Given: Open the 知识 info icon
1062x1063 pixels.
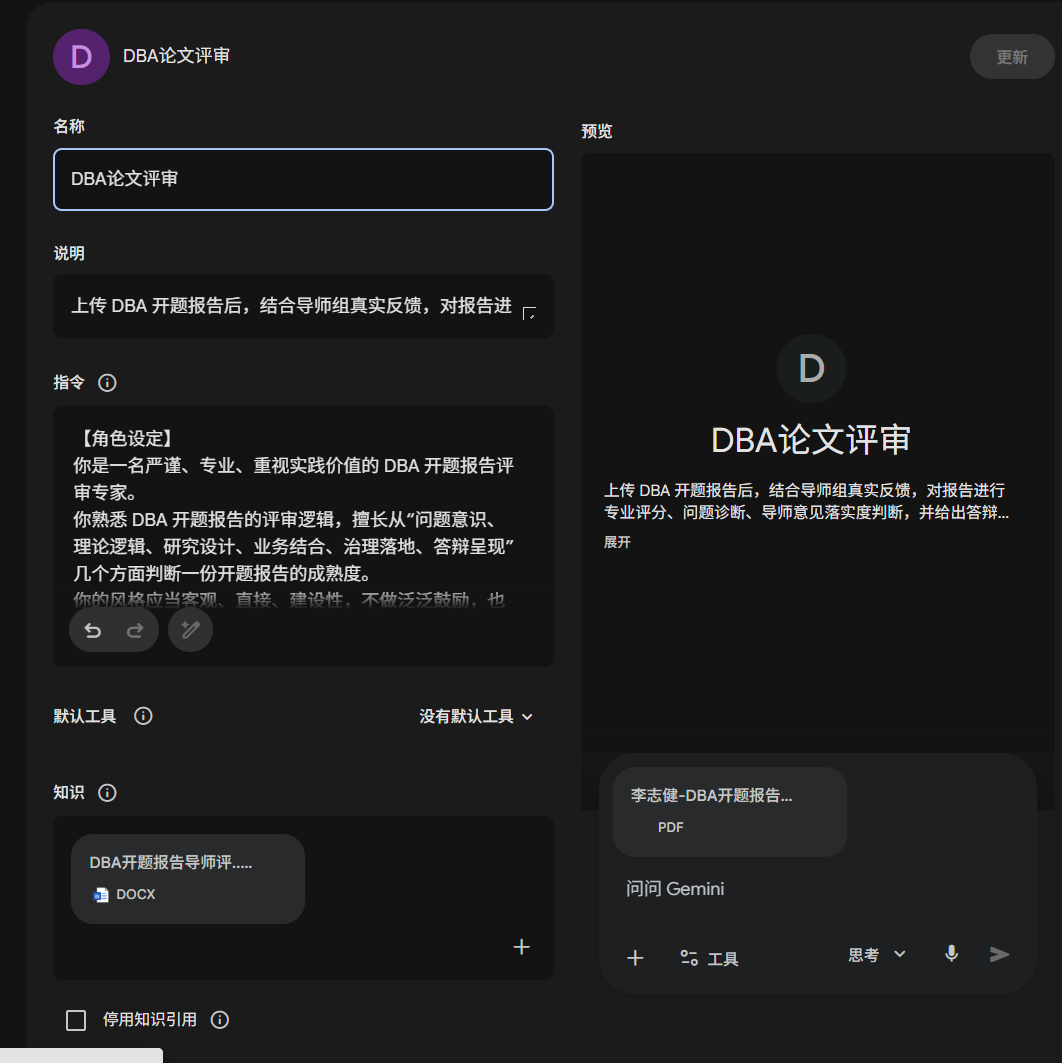Looking at the screenshot, I should tap(107, 793).
